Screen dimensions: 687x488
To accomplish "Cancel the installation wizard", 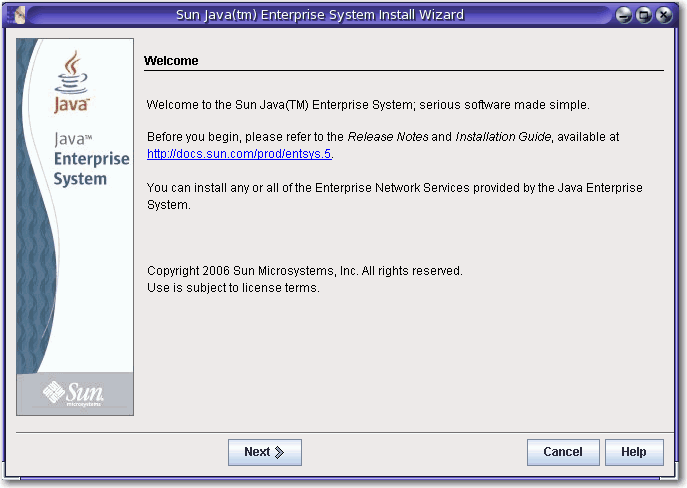I will (563, 452).
